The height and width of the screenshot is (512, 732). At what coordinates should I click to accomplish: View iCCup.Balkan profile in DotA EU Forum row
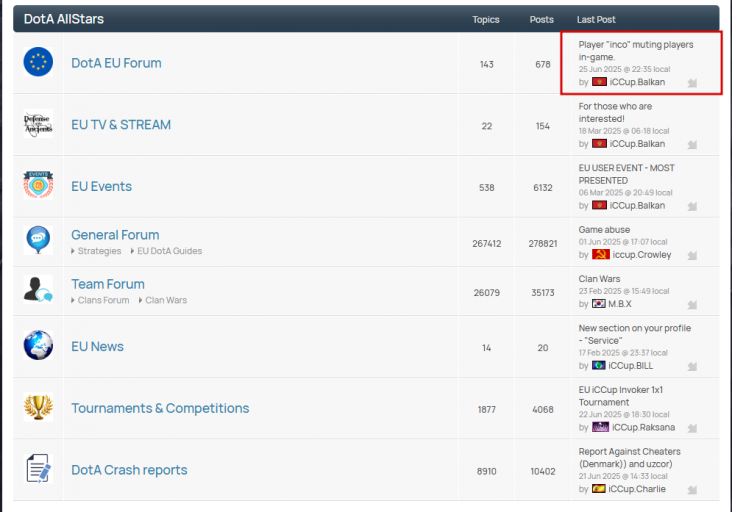tap(637, 82)
